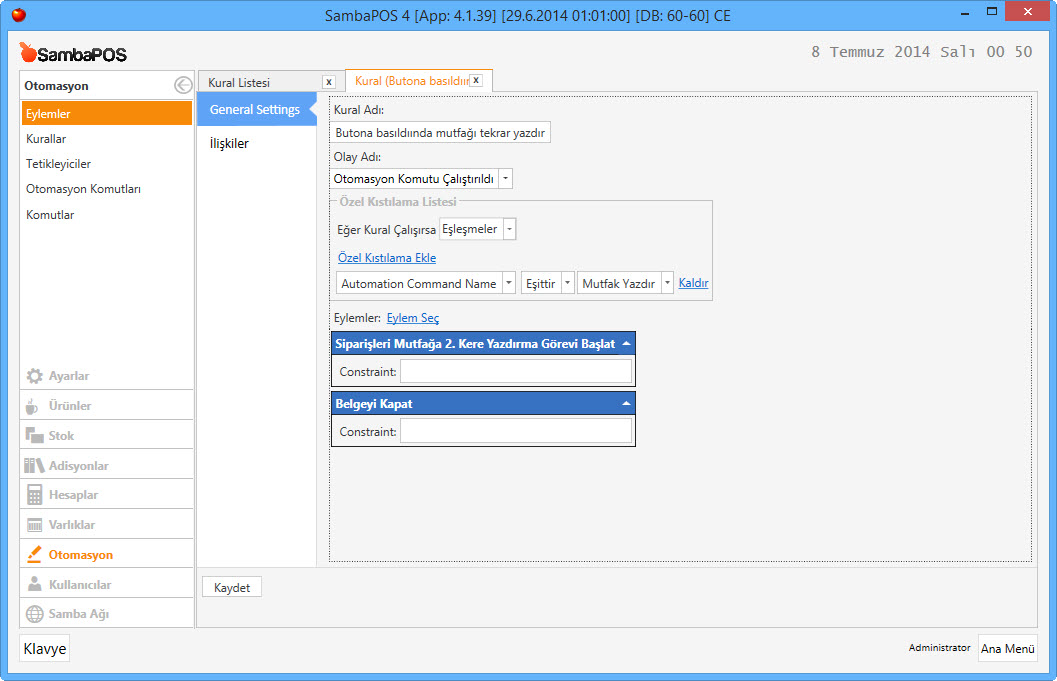Select the İlişkiler section
This screenshot has width=1057, height=681.
229,143
